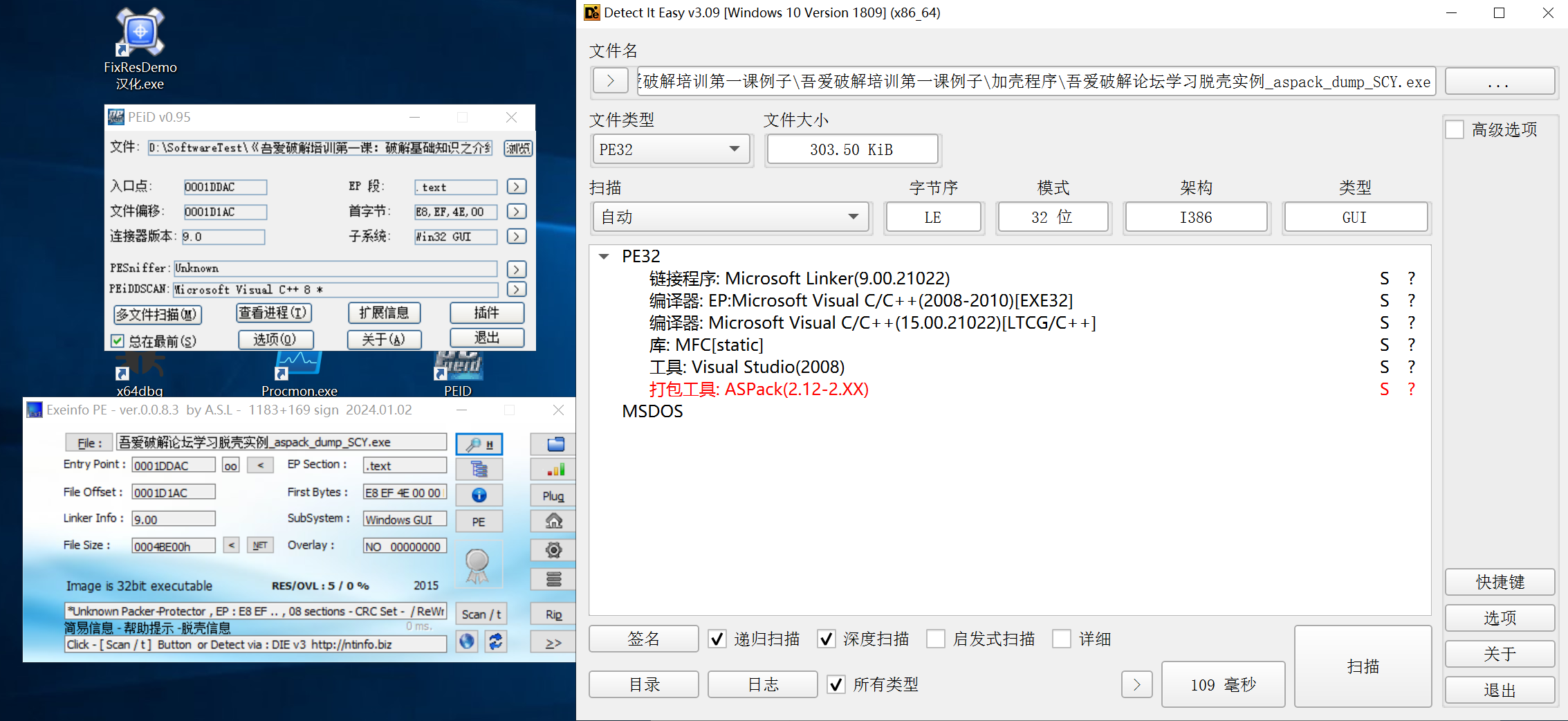Open the bar chart statistics icon in Exeinfo PE
Screen dimensions: 1568x721
coord(555,470)
